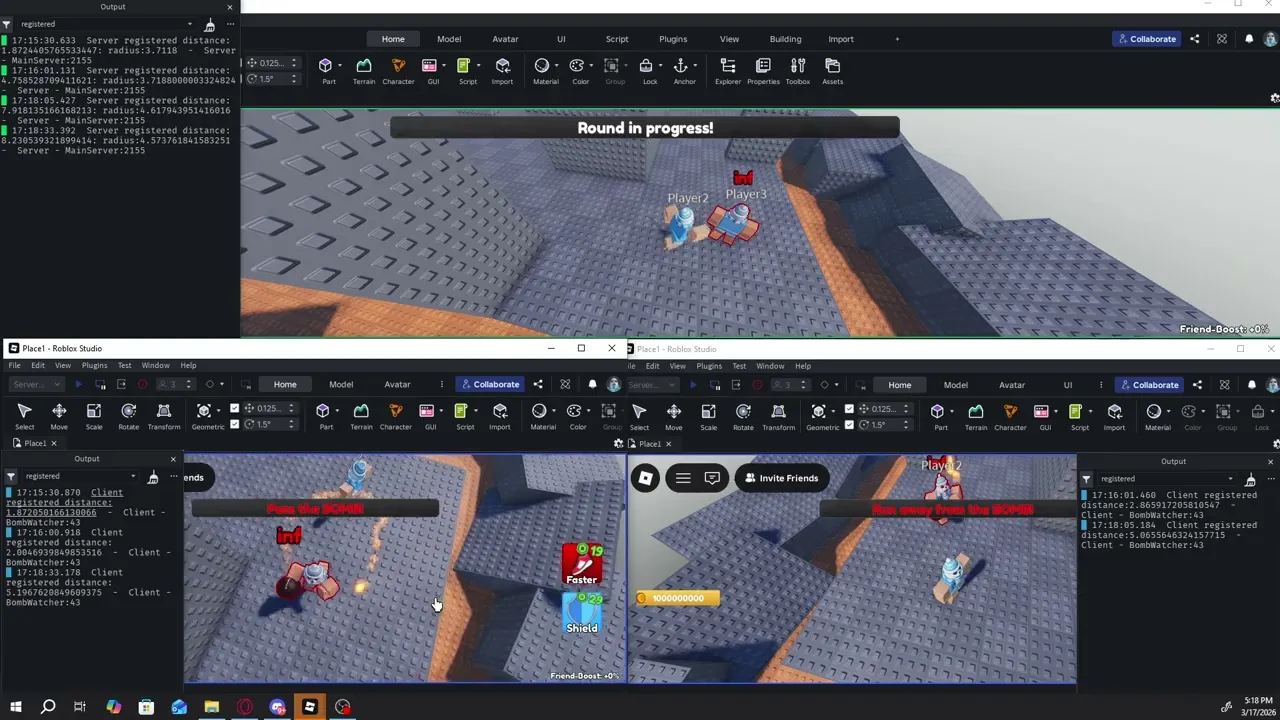Switch to Model tab in bottom-left window

click(341, 385)
